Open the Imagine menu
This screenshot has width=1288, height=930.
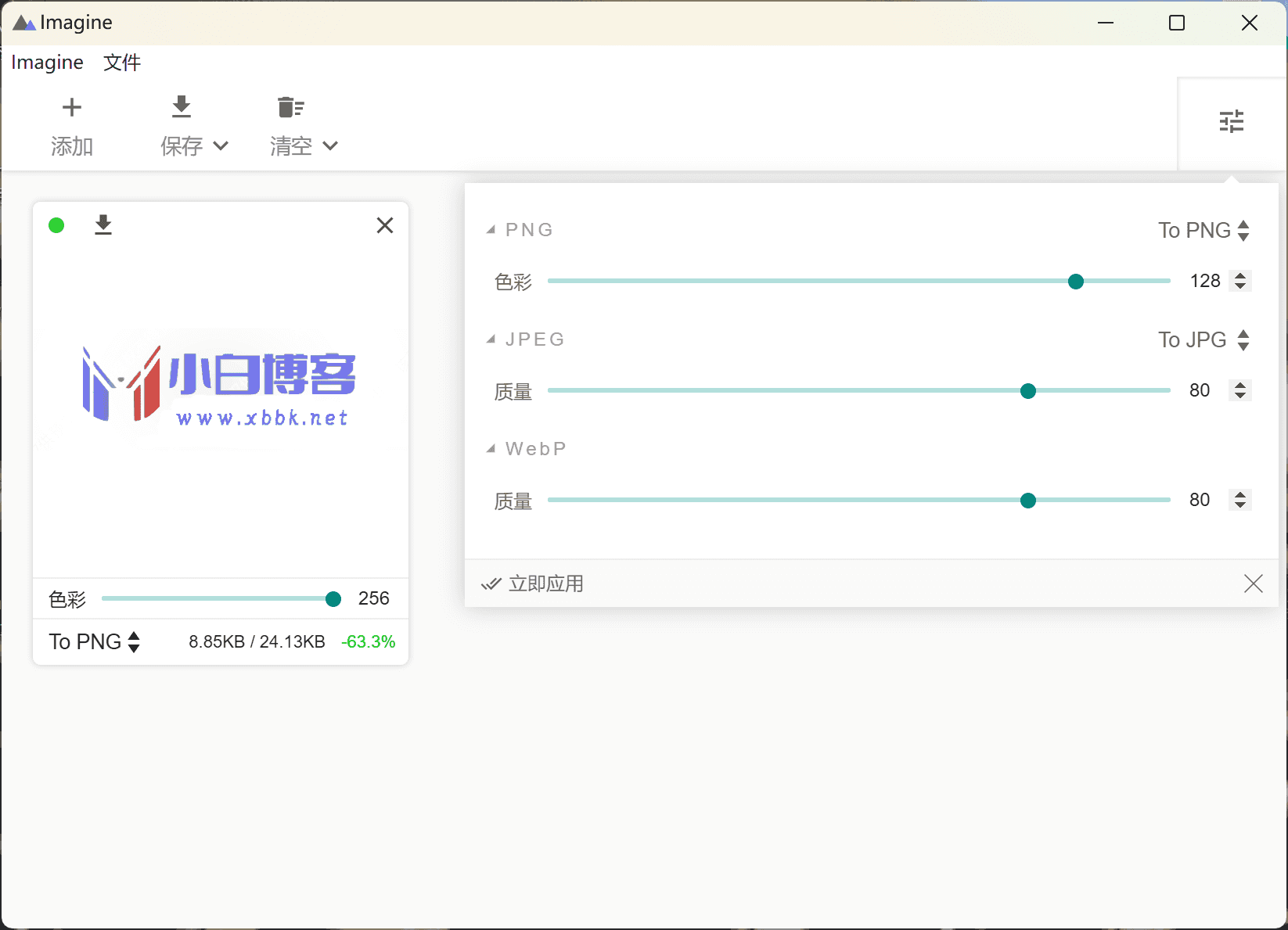pyautogui.click(x=48, y=63)
